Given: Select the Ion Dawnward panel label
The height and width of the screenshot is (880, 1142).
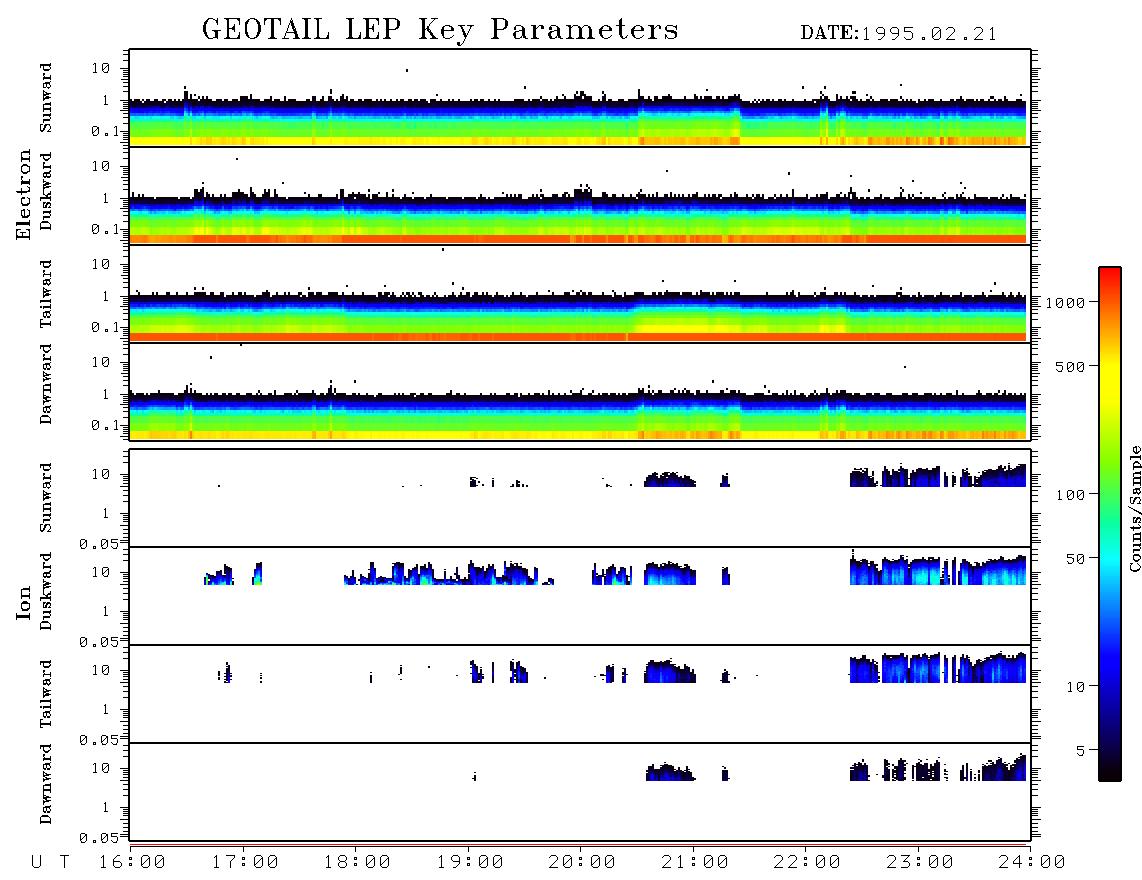Looking at the screenshot, I should coord(46,784).
